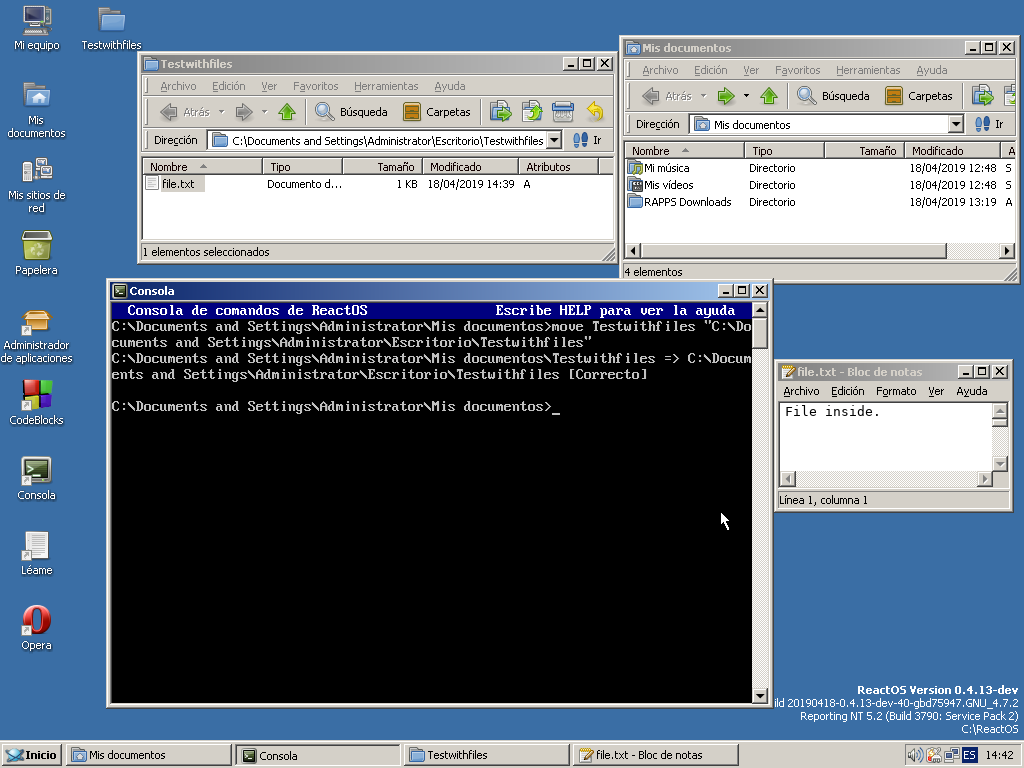
Task: Select file.txt in the Testwithfiles list
Action: pos(178,184)
